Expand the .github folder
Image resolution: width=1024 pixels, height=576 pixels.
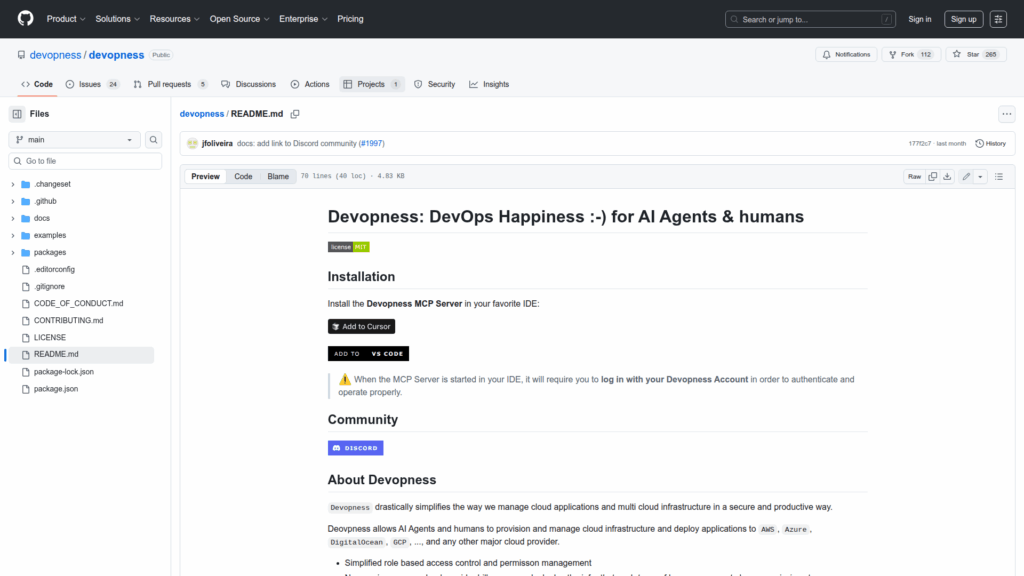click(13, 201)
